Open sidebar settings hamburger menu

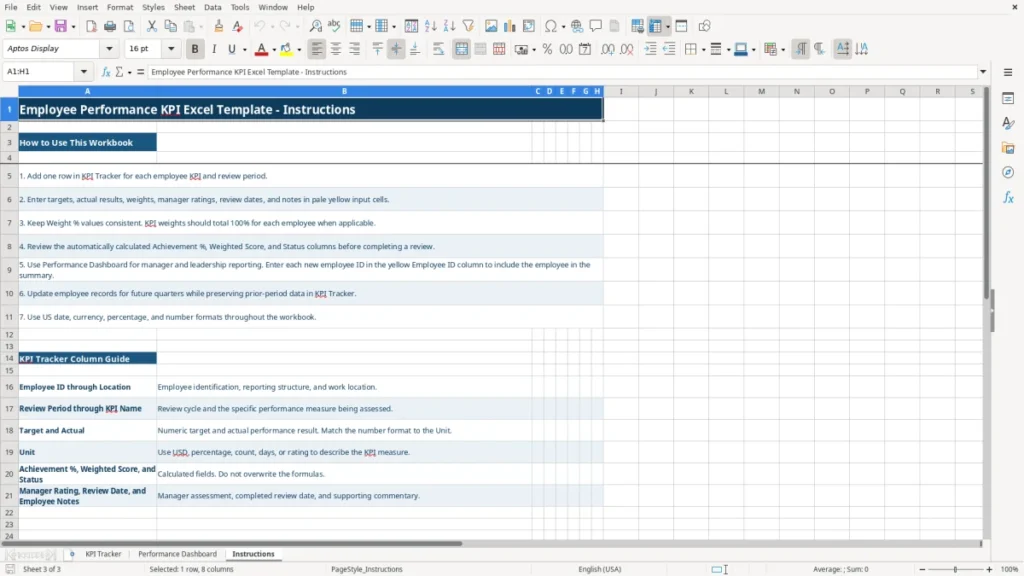point(1008,72)
